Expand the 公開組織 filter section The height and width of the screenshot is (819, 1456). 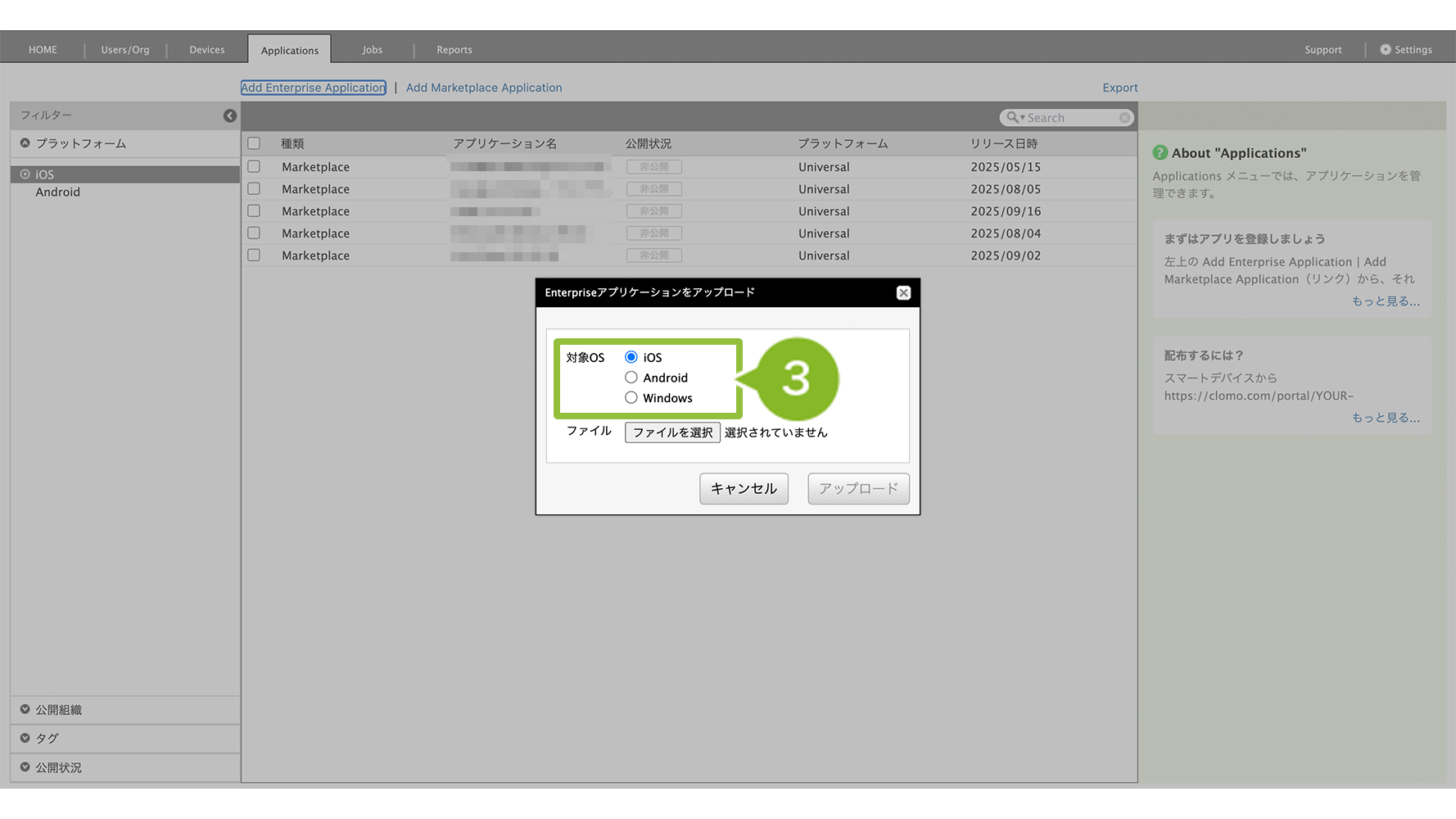tap(25, 710)
